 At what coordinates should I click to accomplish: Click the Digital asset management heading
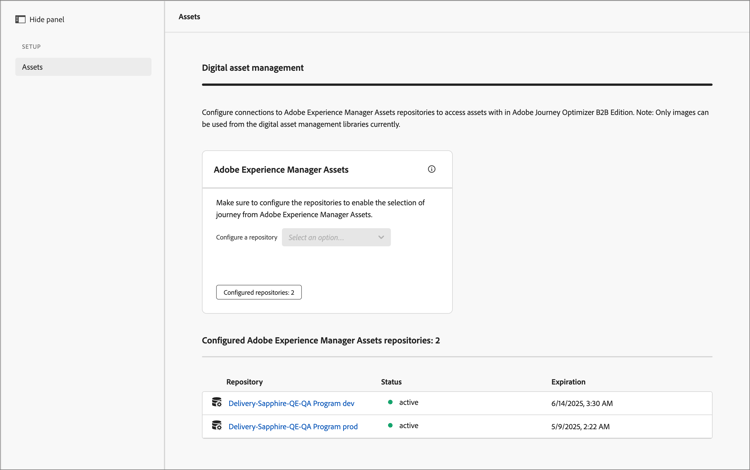pyautogui.click(x=253, y=68)
